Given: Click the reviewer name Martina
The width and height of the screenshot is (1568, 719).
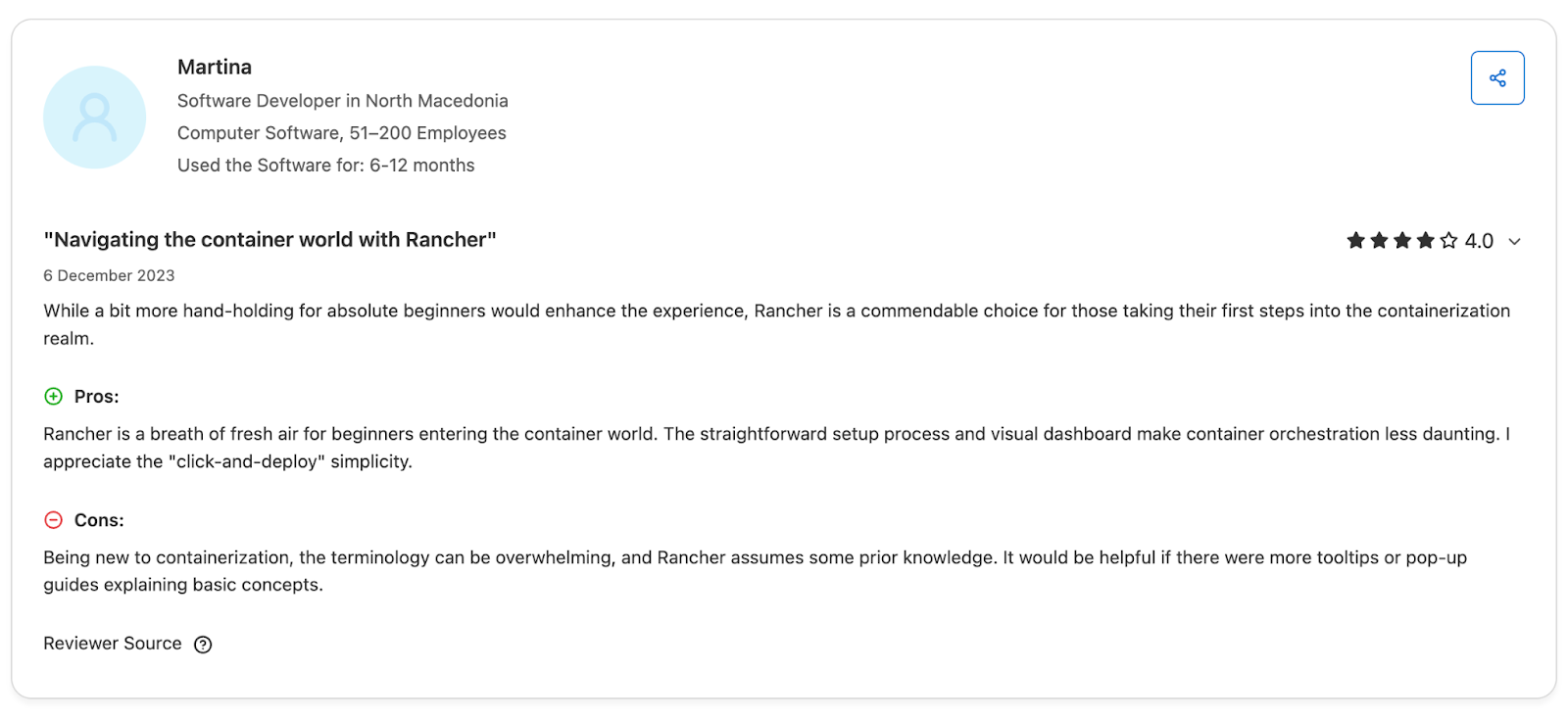Looking at the screenshot, I should pyautogui.click(x=215, y=68).
